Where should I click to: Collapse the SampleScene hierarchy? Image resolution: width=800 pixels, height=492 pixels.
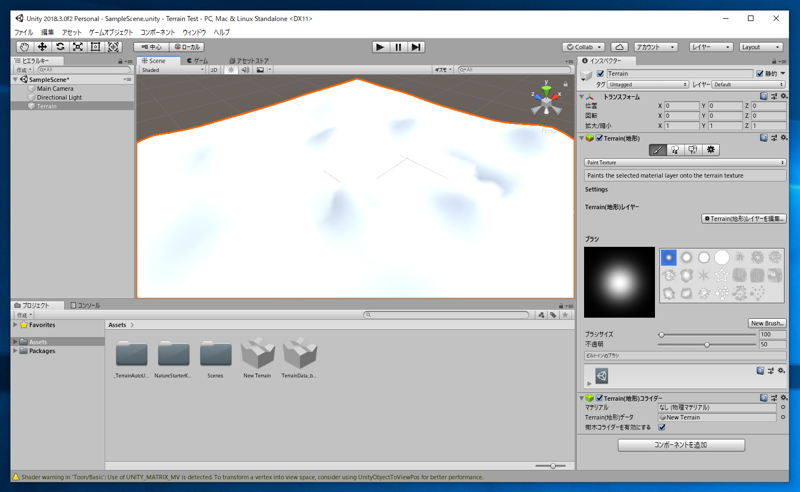pyautogui.click(x=16, y=80)
